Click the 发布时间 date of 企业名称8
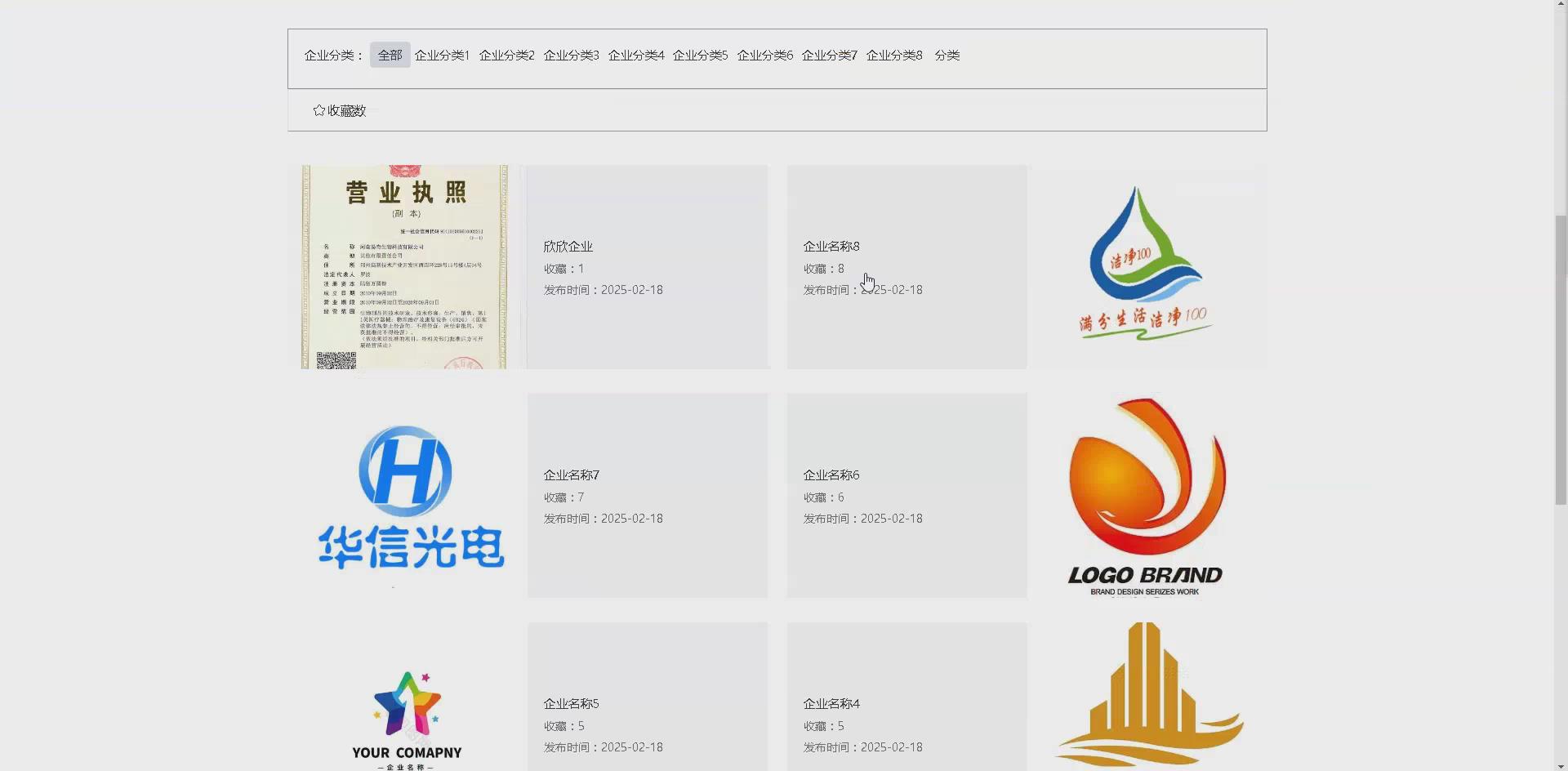Image resolution: width=1568 pixels, height=771 pixels. point(862,289)
